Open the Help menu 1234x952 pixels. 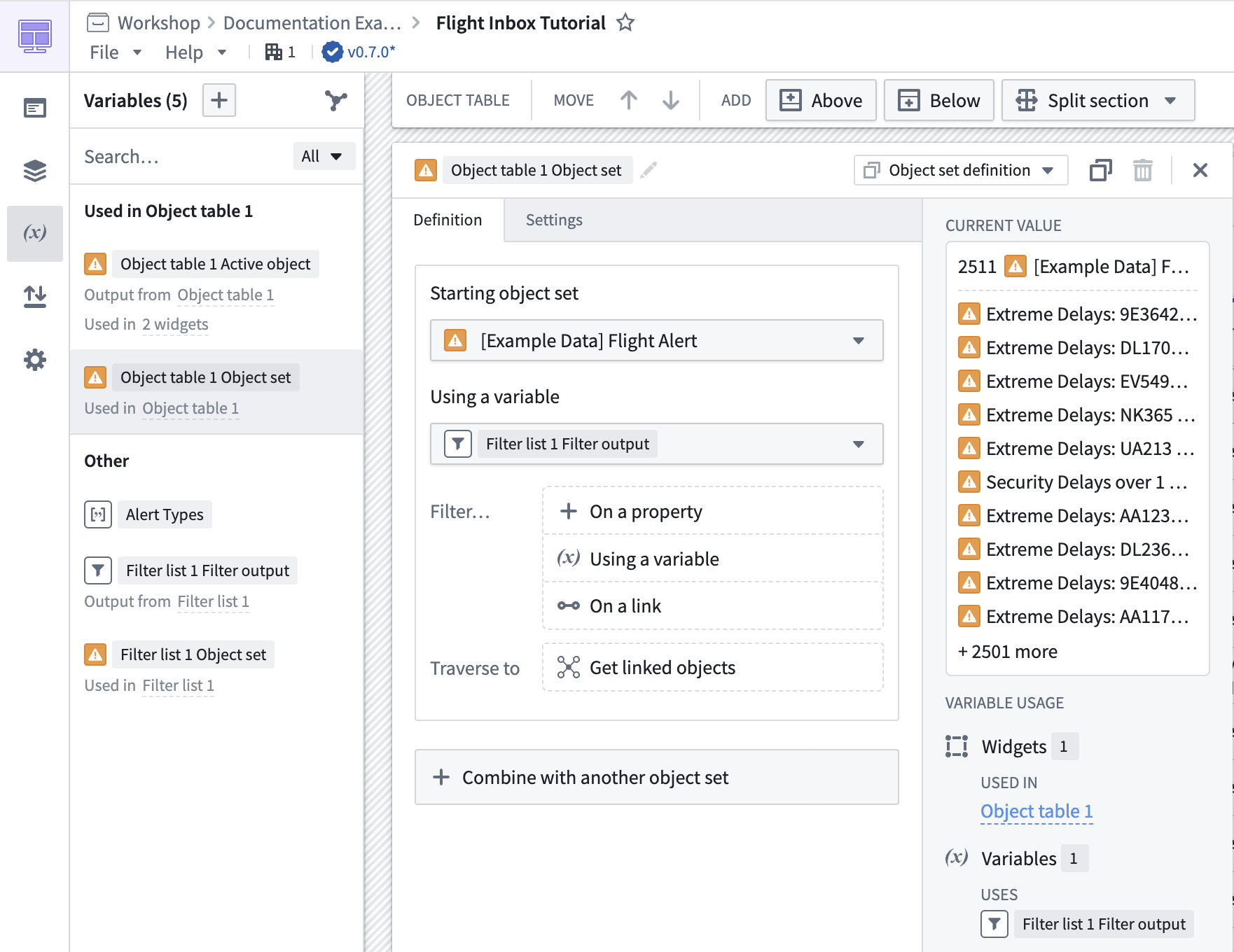point(195,52)
